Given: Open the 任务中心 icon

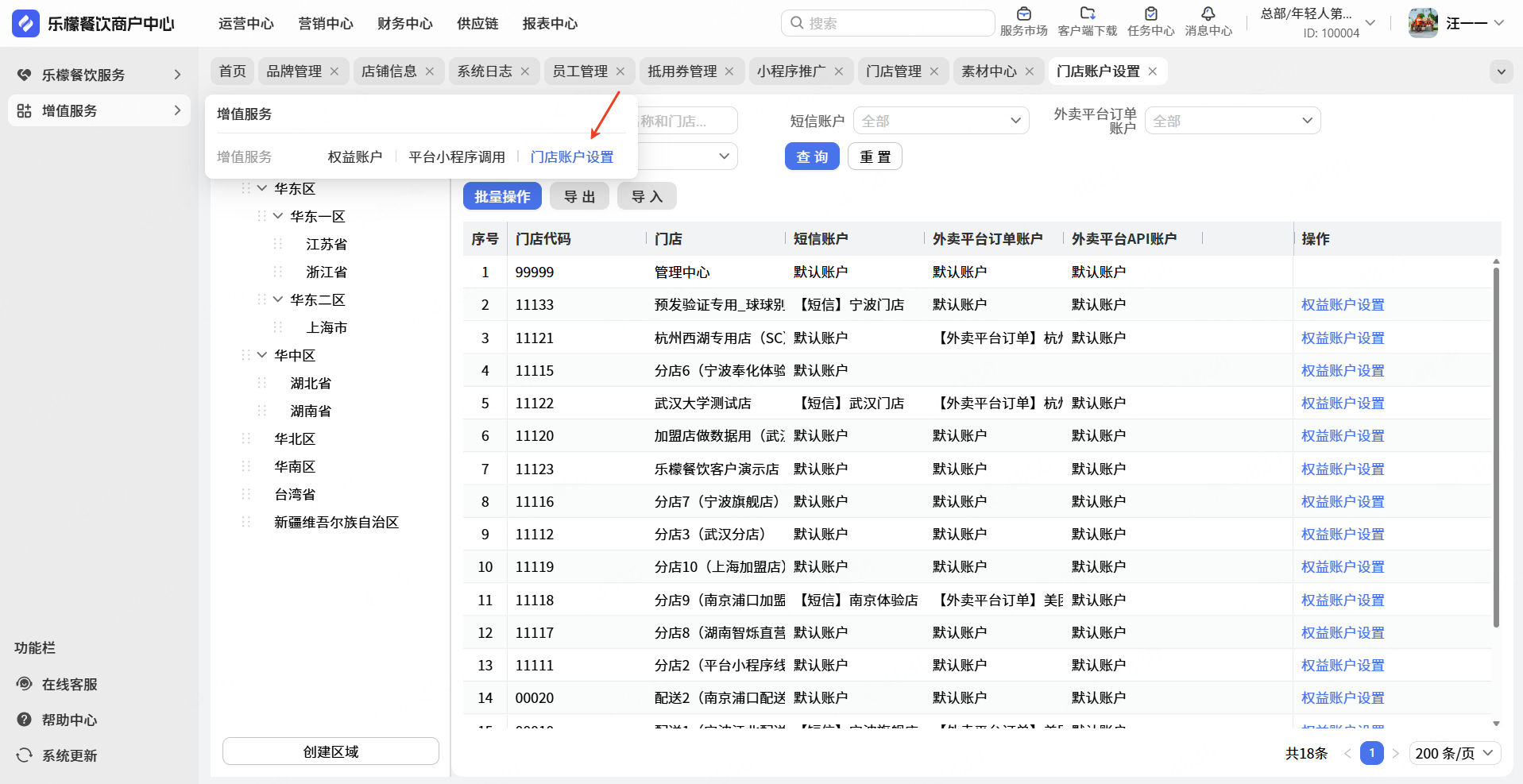Looking at the screenshot, I should pyautogui.click(x=1150, y=14).
